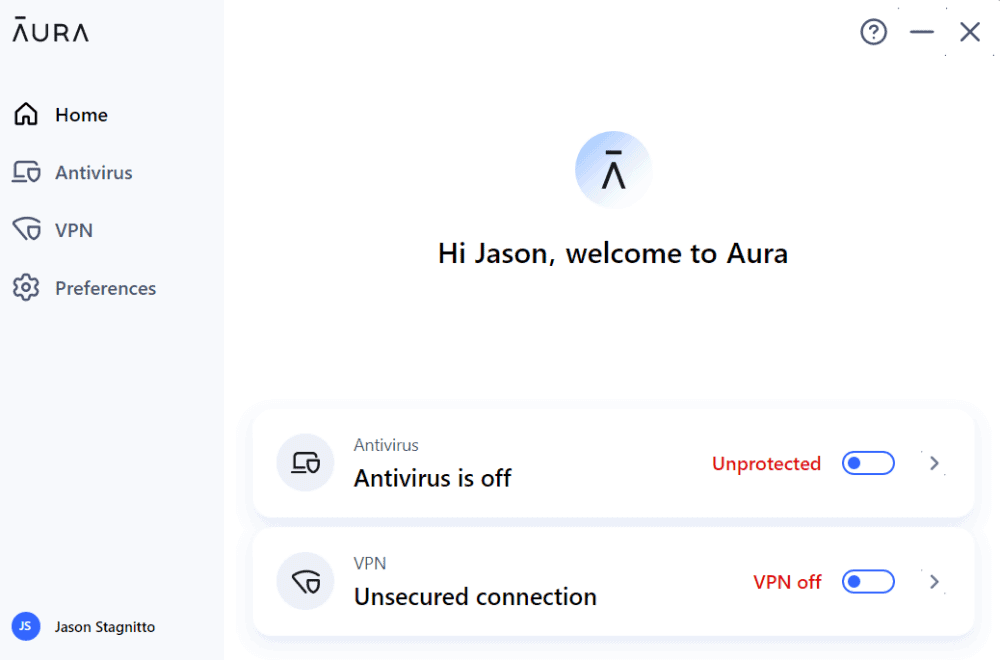This screenshot has width=1000, height=660.
Task: Click the red VPN off status text
Action: [x=787, y=581]
